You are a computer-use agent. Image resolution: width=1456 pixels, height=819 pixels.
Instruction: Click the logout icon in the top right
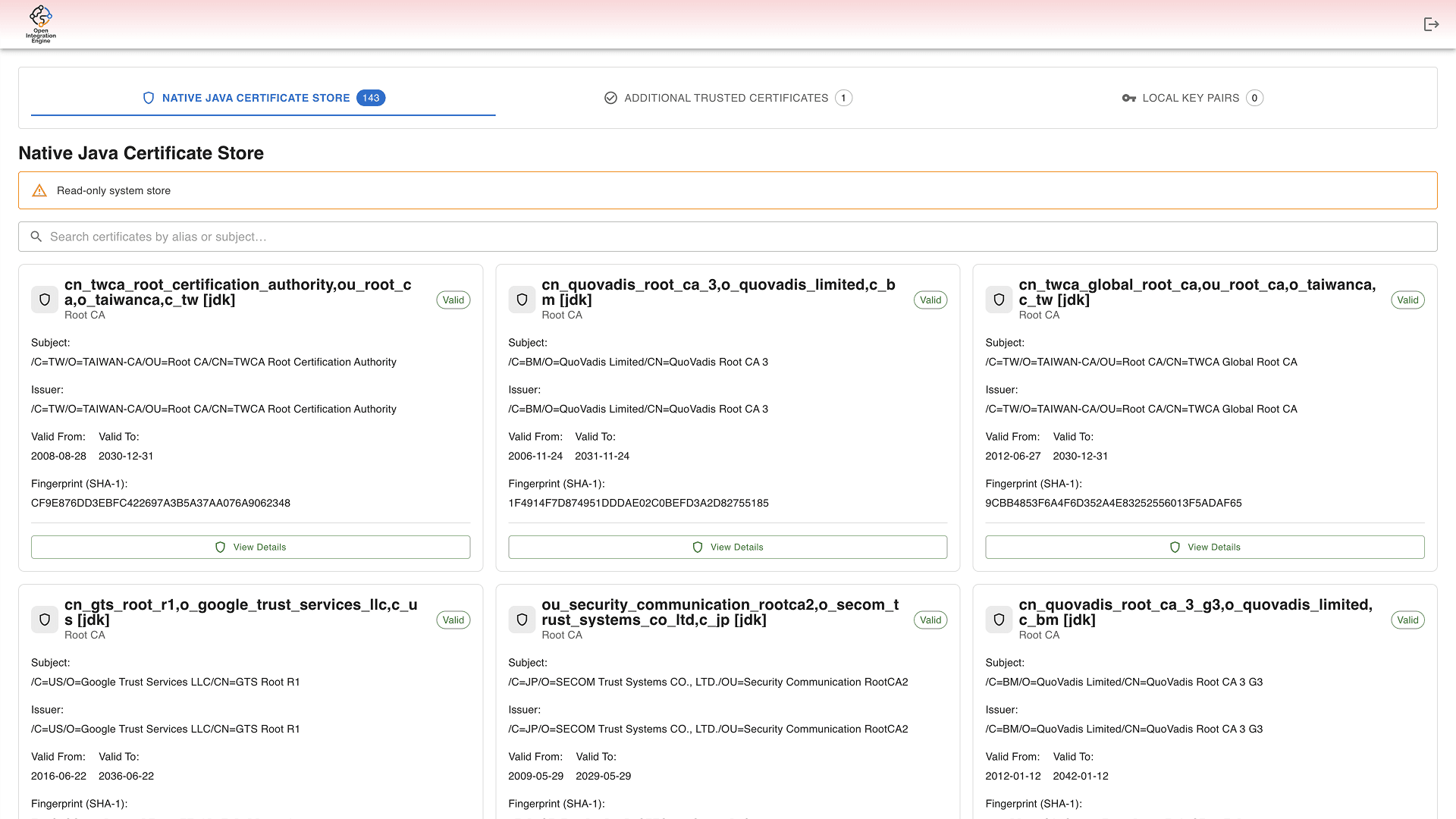(1432, 24)
